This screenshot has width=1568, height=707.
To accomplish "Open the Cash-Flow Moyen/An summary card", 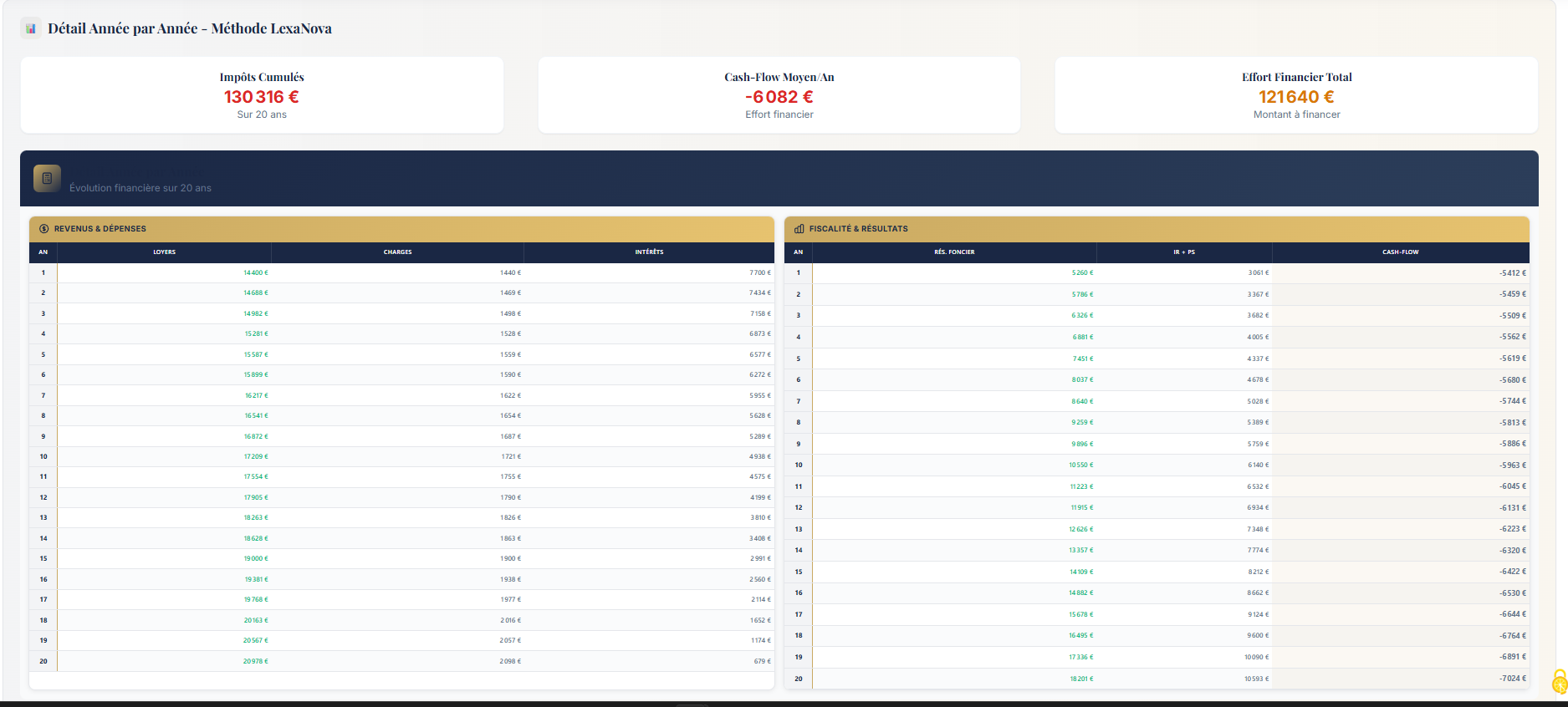I will (779, 95).
